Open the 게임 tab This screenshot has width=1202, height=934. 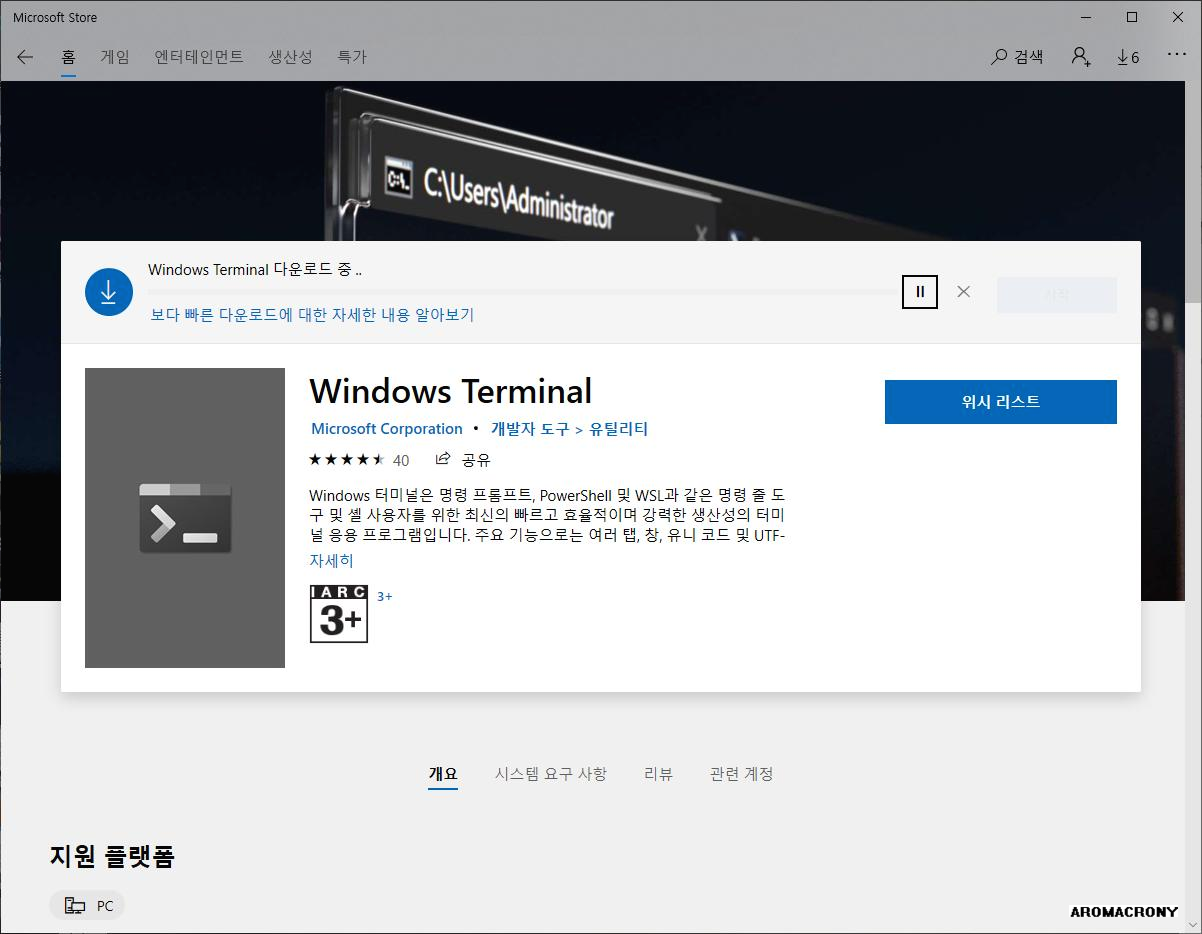pos(115,57)
